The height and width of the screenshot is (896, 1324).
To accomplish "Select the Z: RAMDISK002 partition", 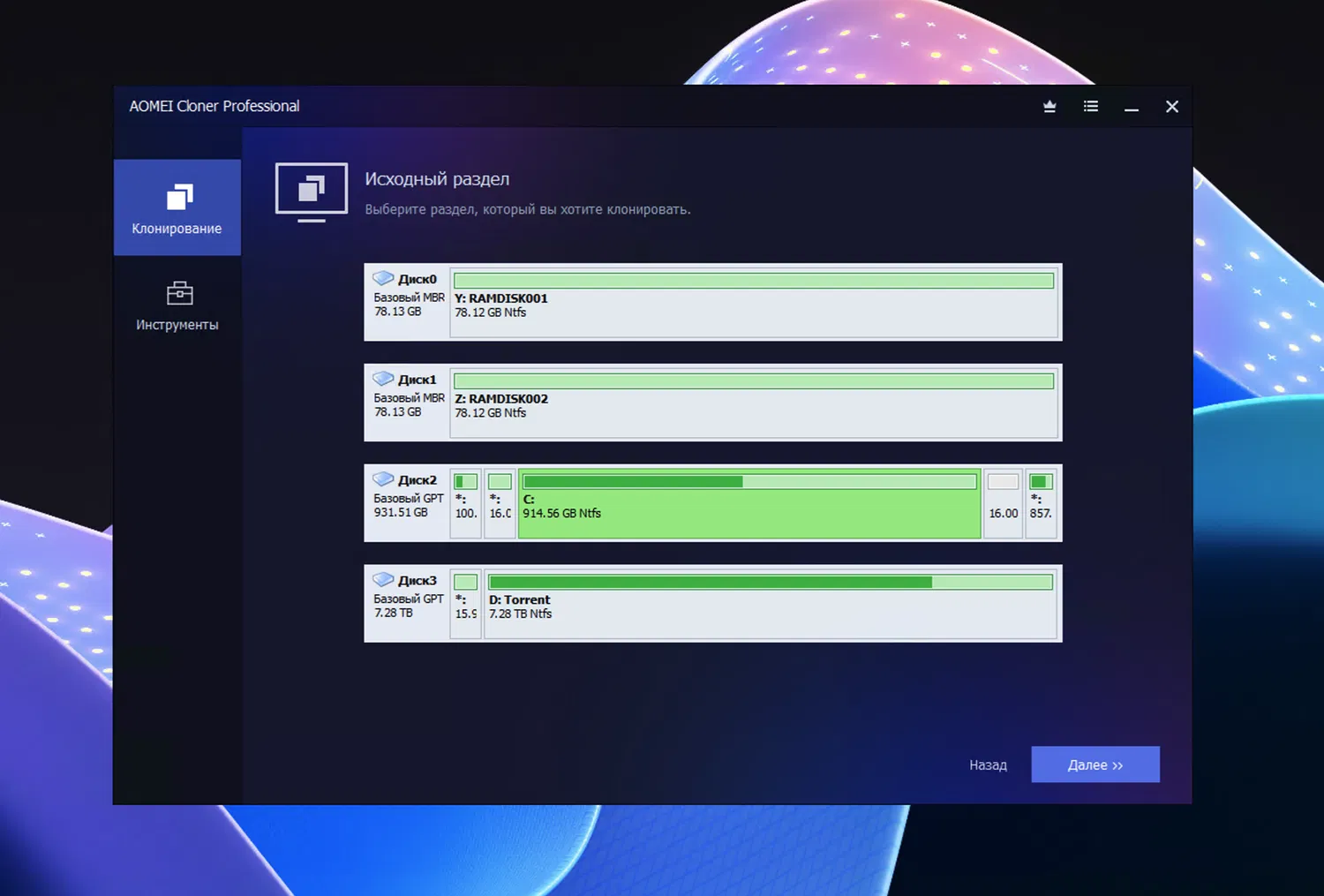I will click(754, 403).
